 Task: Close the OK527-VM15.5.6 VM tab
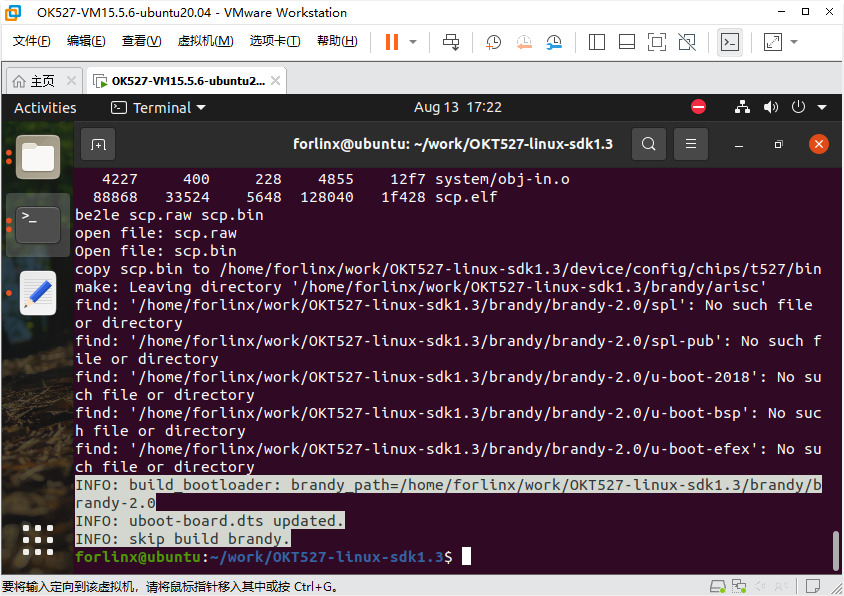[275, 81]
